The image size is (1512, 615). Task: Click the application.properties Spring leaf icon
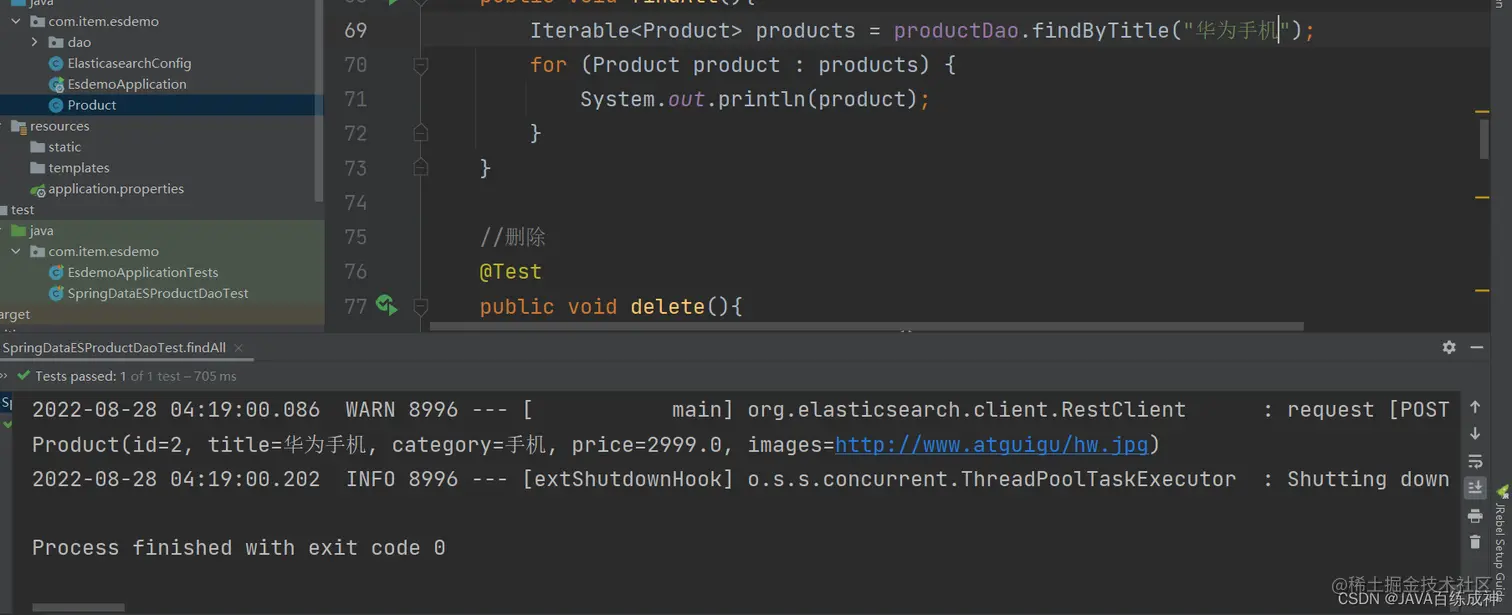coord(38,189)
